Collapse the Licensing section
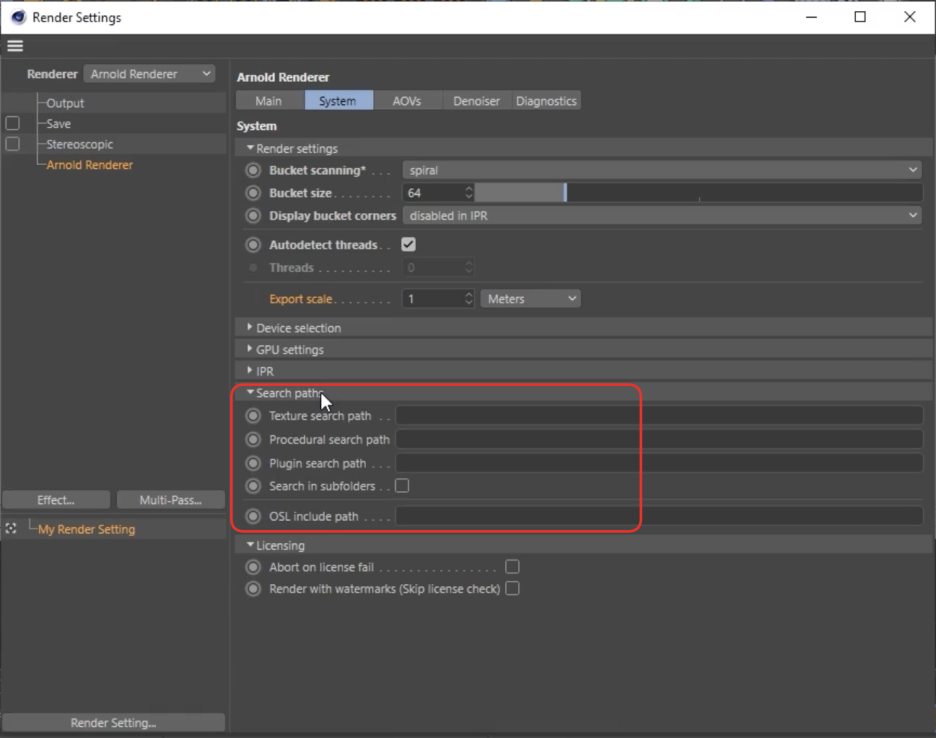This screenshot has height=738, width=936. coord(250,545)
